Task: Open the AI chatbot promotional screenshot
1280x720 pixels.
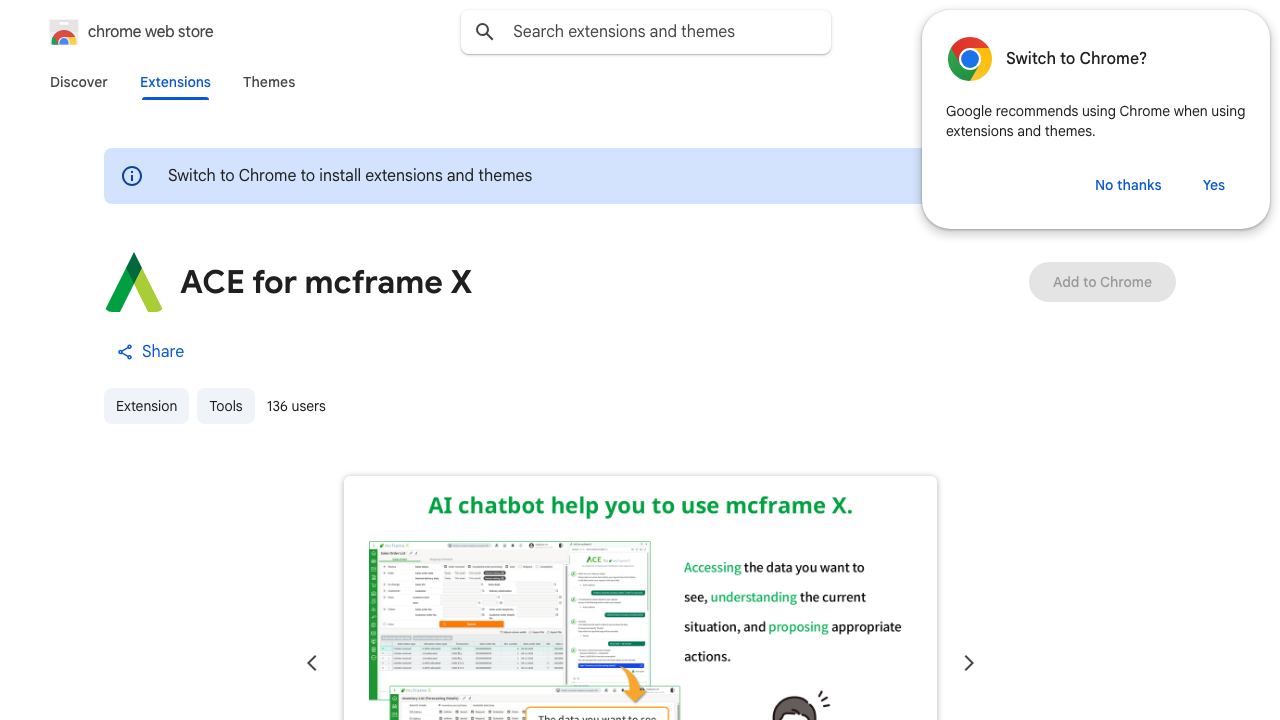Action: click(x=640, y=598)
